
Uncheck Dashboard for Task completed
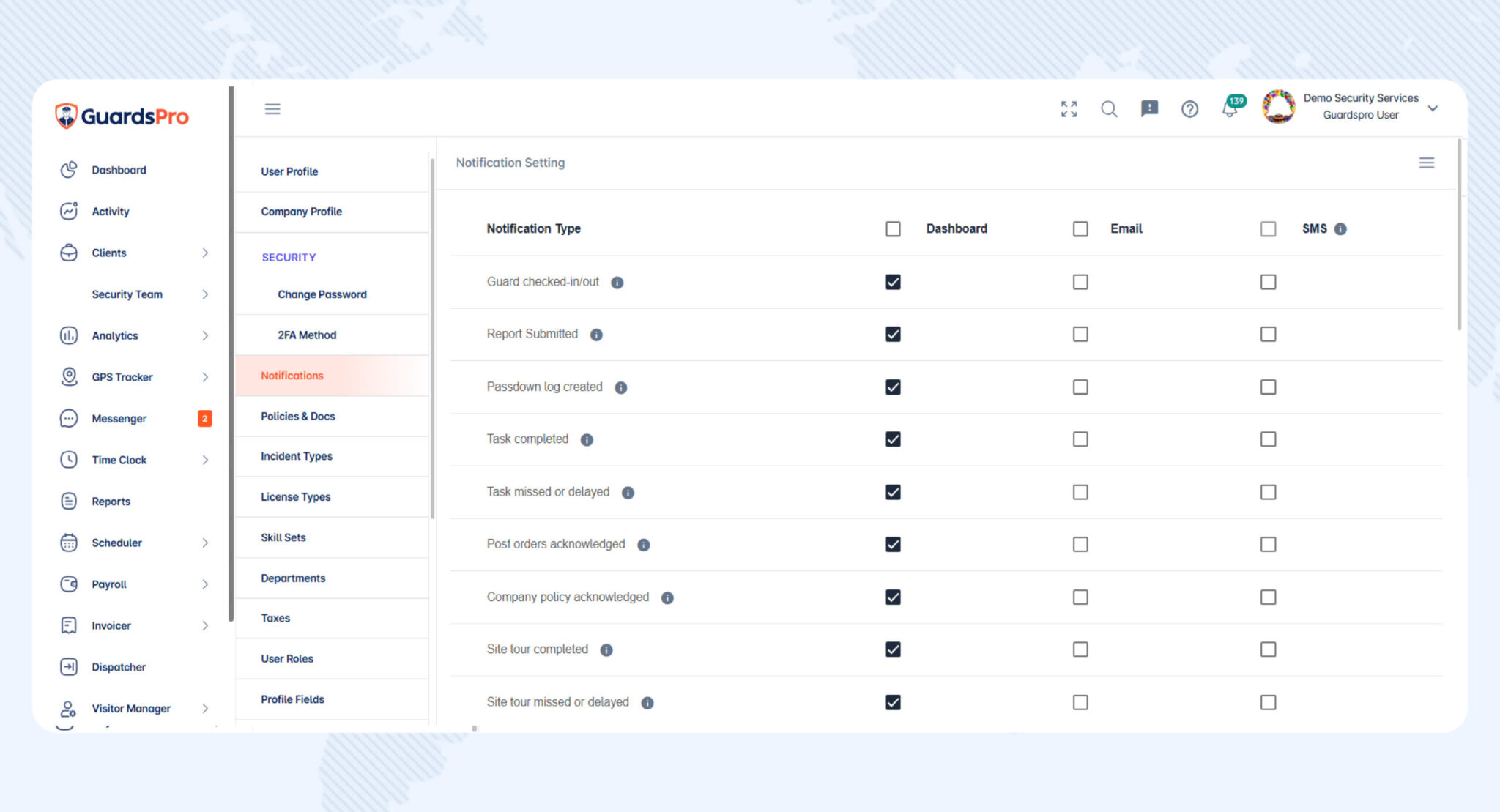click(893, 439)
